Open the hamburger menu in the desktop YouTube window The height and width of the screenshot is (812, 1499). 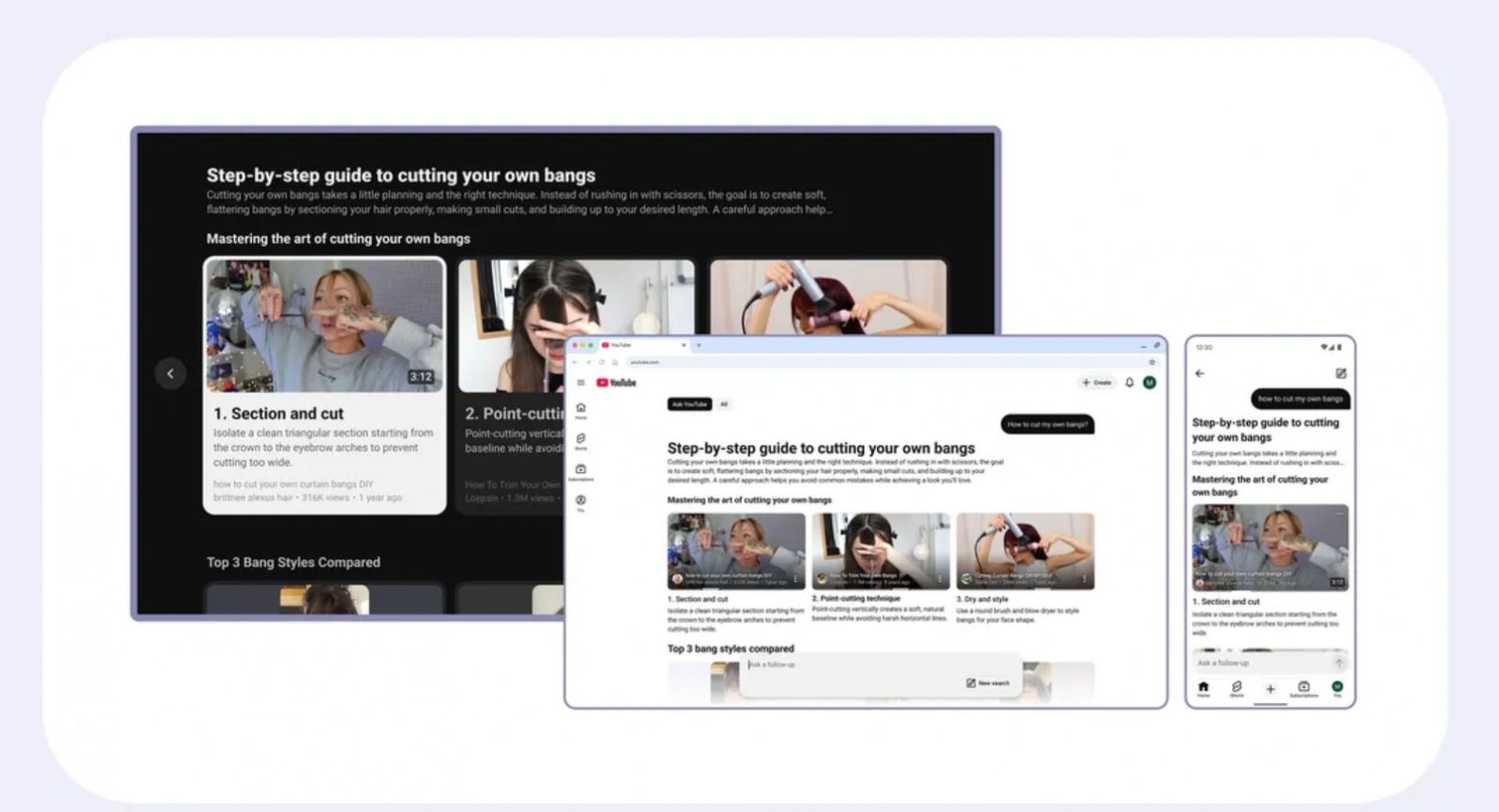[581, 383]
